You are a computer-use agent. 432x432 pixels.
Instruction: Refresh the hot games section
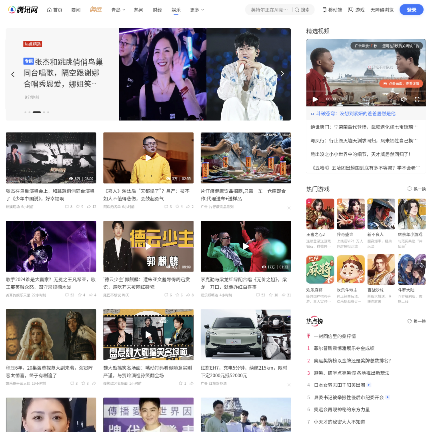pos(416,189)
